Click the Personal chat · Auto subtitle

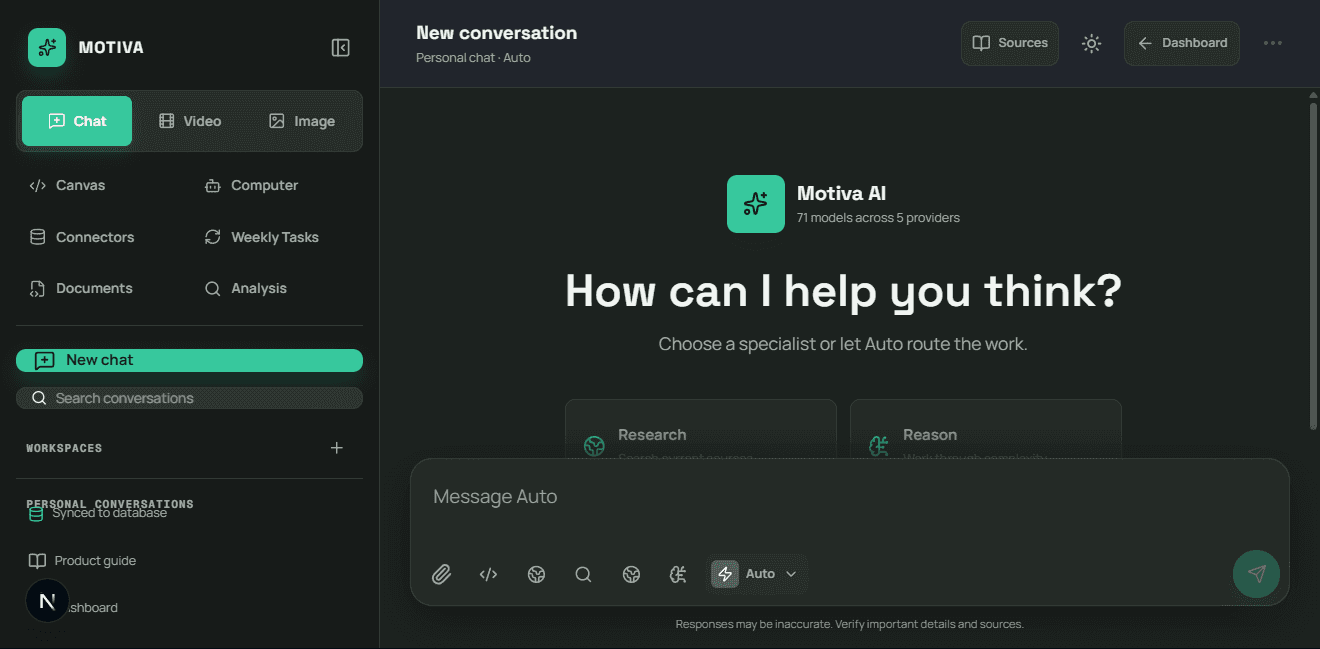pos(473,58)
